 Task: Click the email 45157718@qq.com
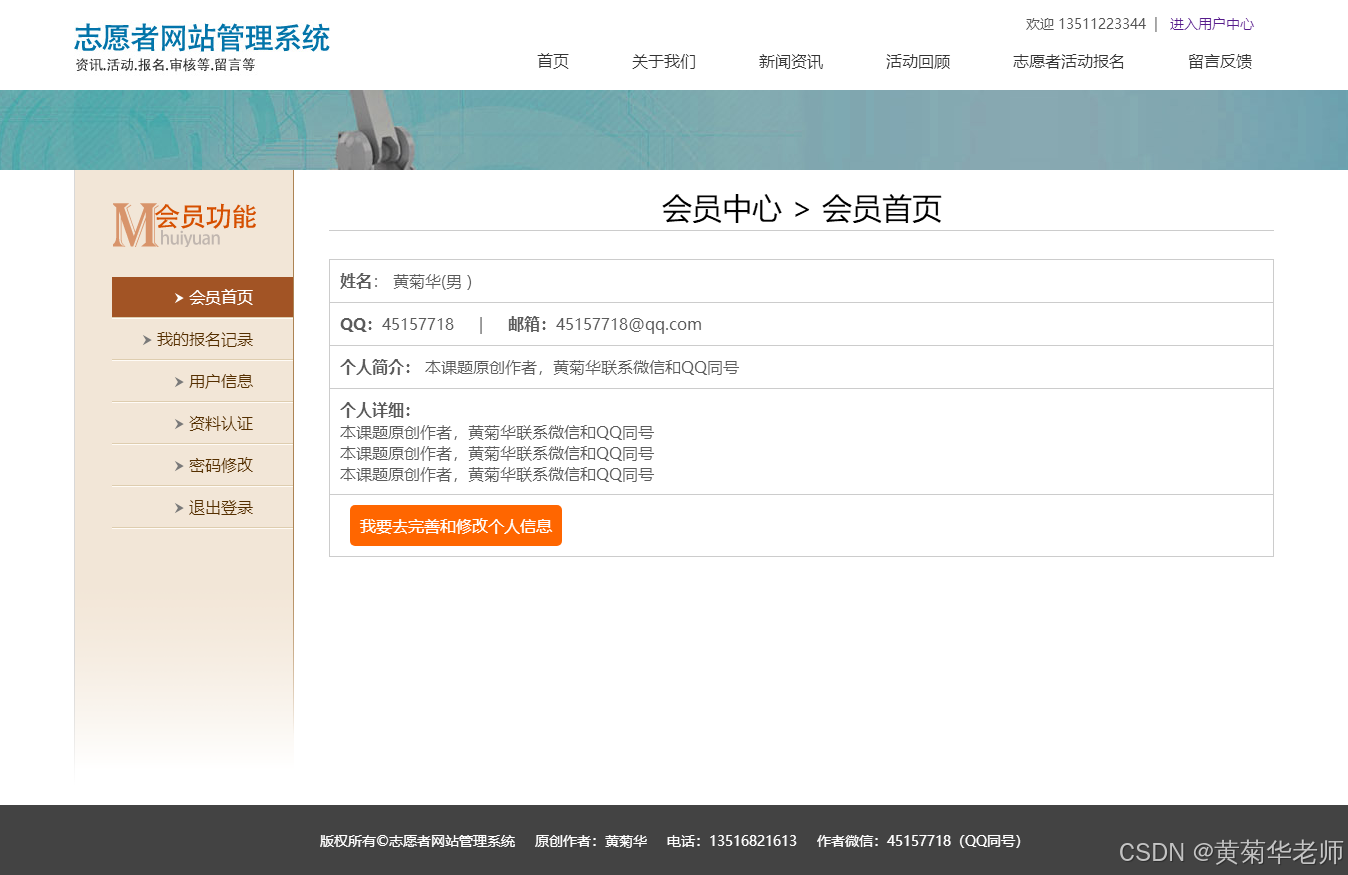click(x=629, y=324)
